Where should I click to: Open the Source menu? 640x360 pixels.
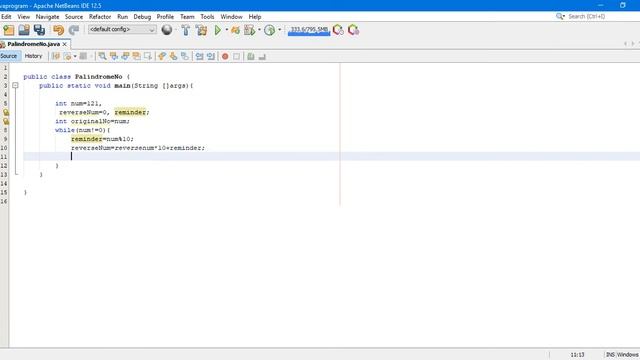click(x=74, y=17)
